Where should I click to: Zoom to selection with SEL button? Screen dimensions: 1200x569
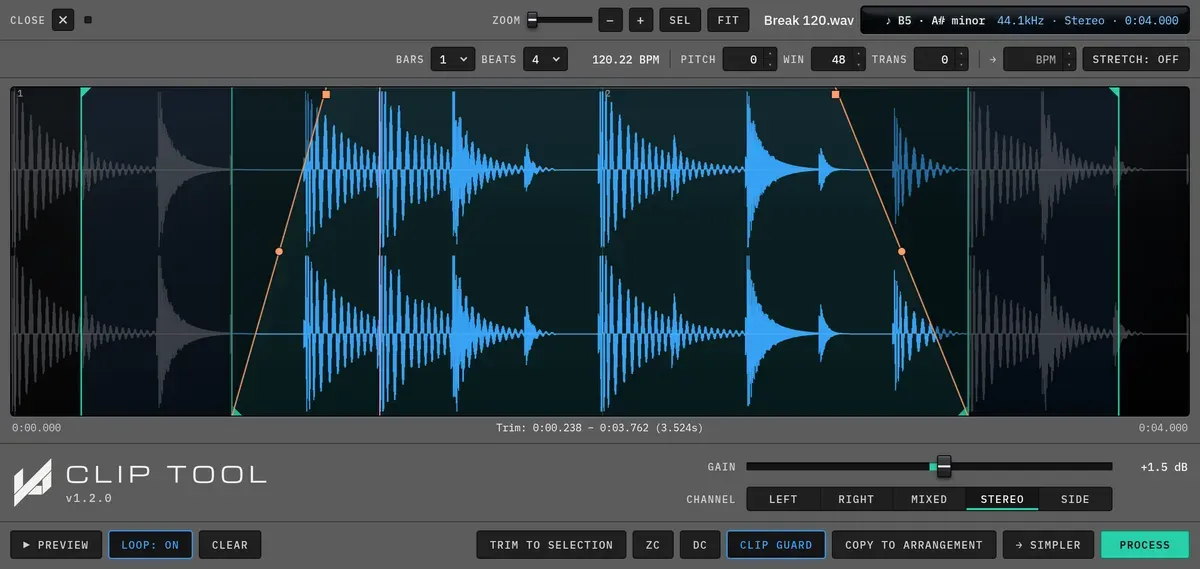pyautogui.click(x=680, y=20)
